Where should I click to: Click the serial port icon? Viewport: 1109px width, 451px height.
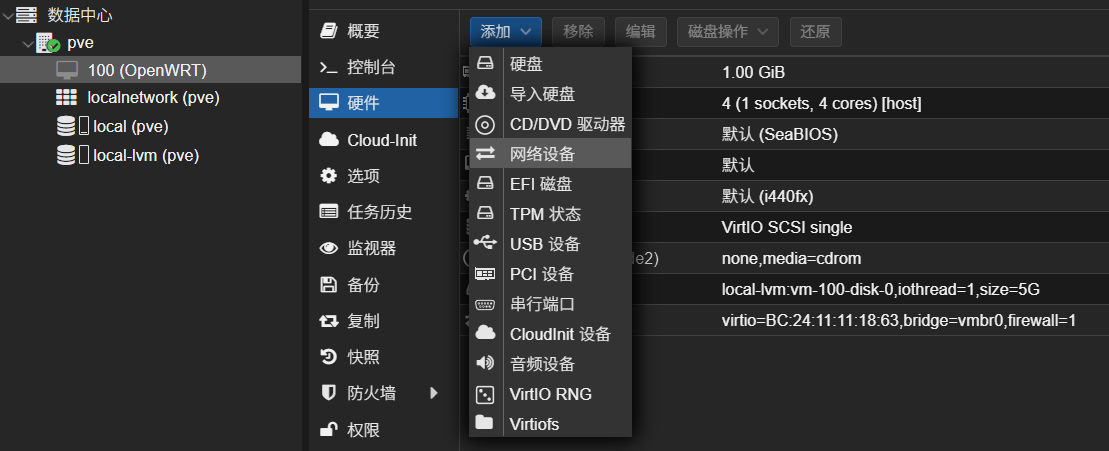(485, 304)
